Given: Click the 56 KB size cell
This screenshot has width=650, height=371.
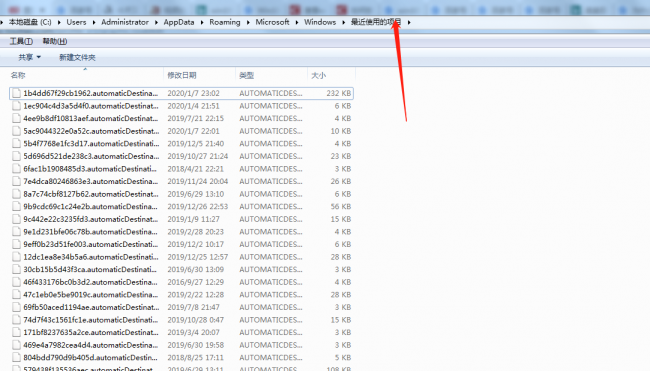Looking at the screenshot, I should pos(341,206).
